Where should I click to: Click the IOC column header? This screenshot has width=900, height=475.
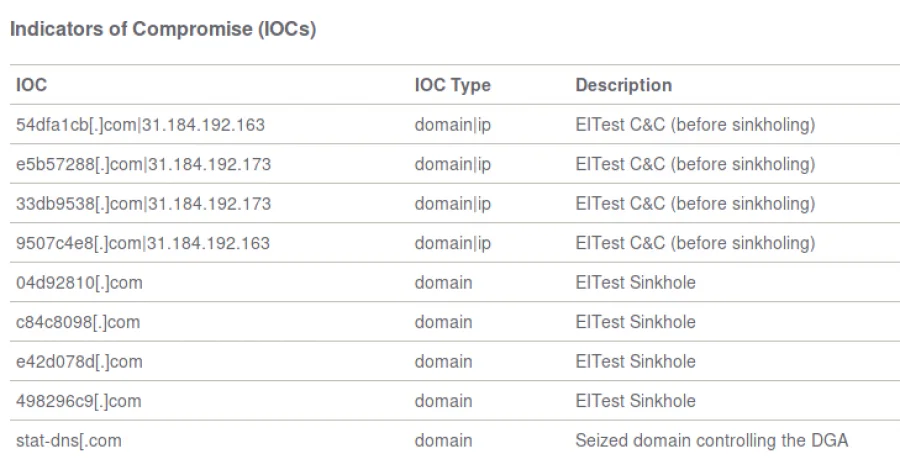click(x=32, y=85)
